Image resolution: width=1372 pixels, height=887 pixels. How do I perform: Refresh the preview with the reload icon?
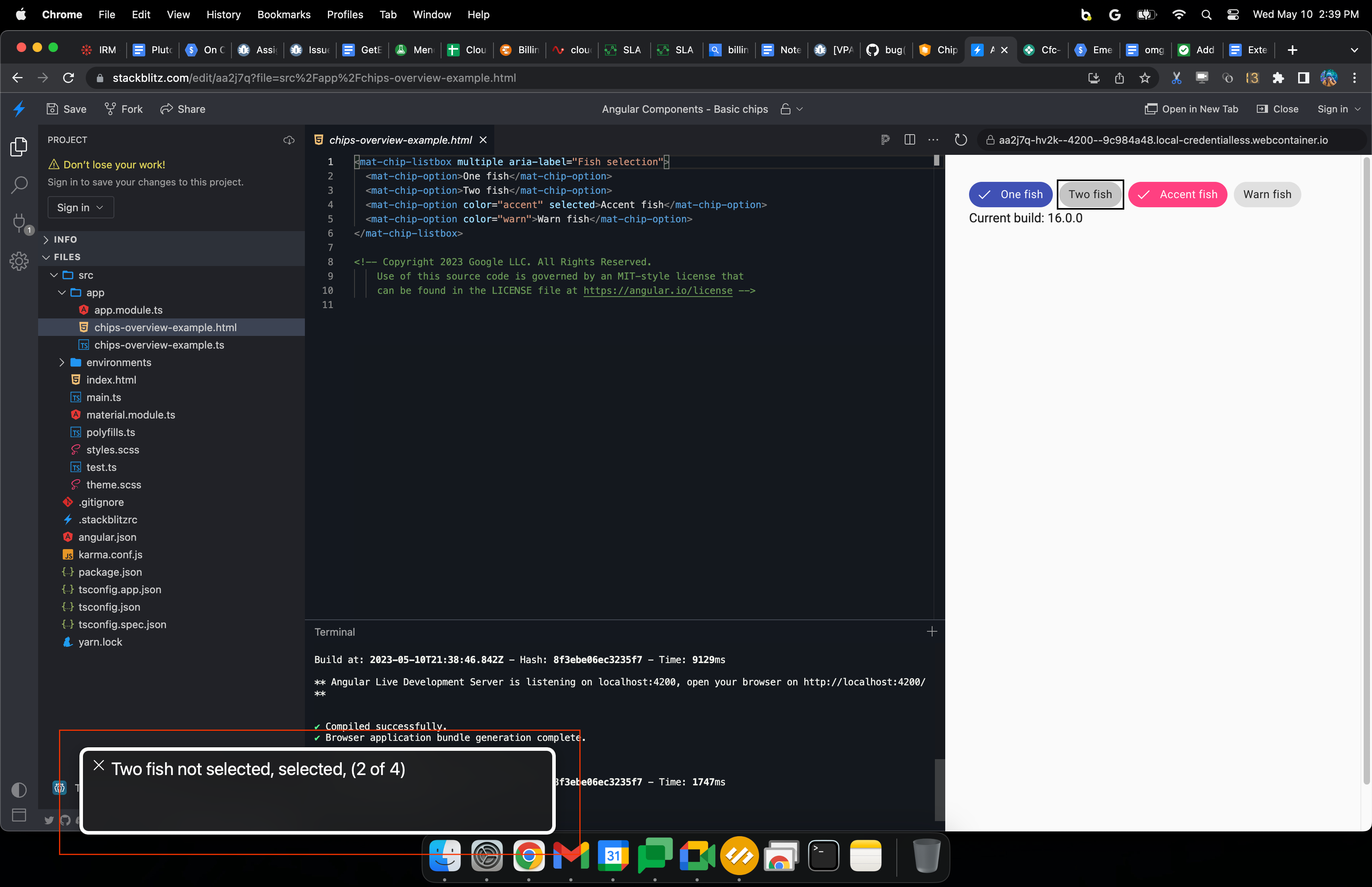pyautogui.click(x=960, y=139)
